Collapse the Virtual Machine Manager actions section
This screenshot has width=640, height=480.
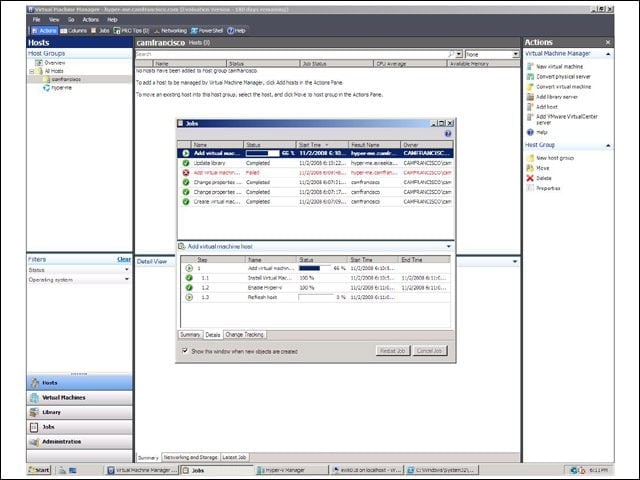(x=608, y=54)
